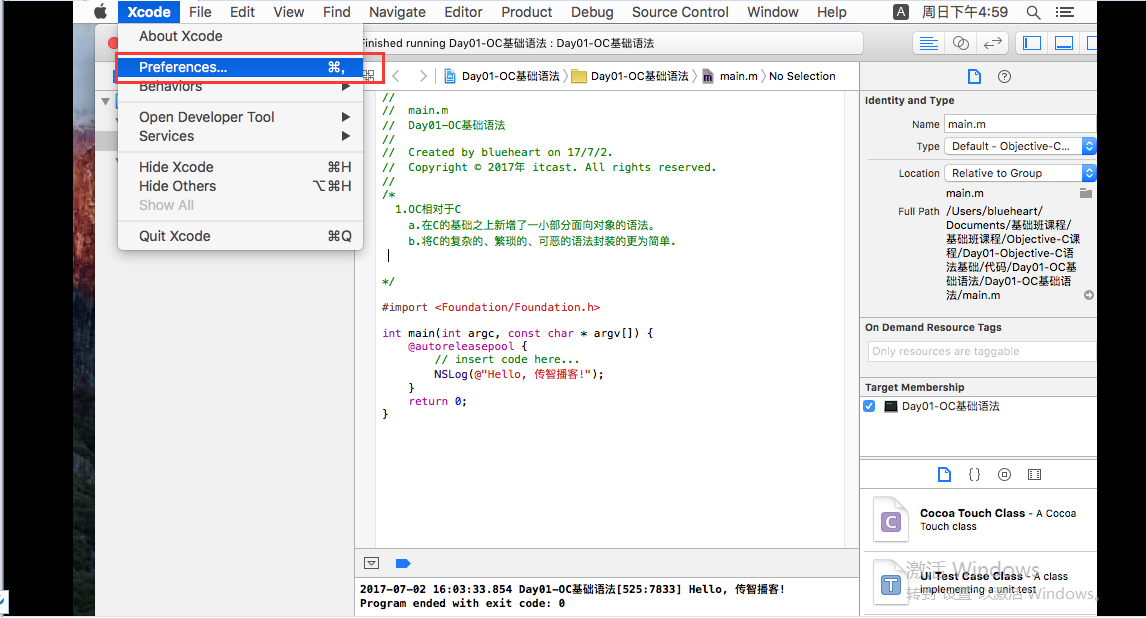
Task: Click the input method A icon
Action: tap(901, 12)
